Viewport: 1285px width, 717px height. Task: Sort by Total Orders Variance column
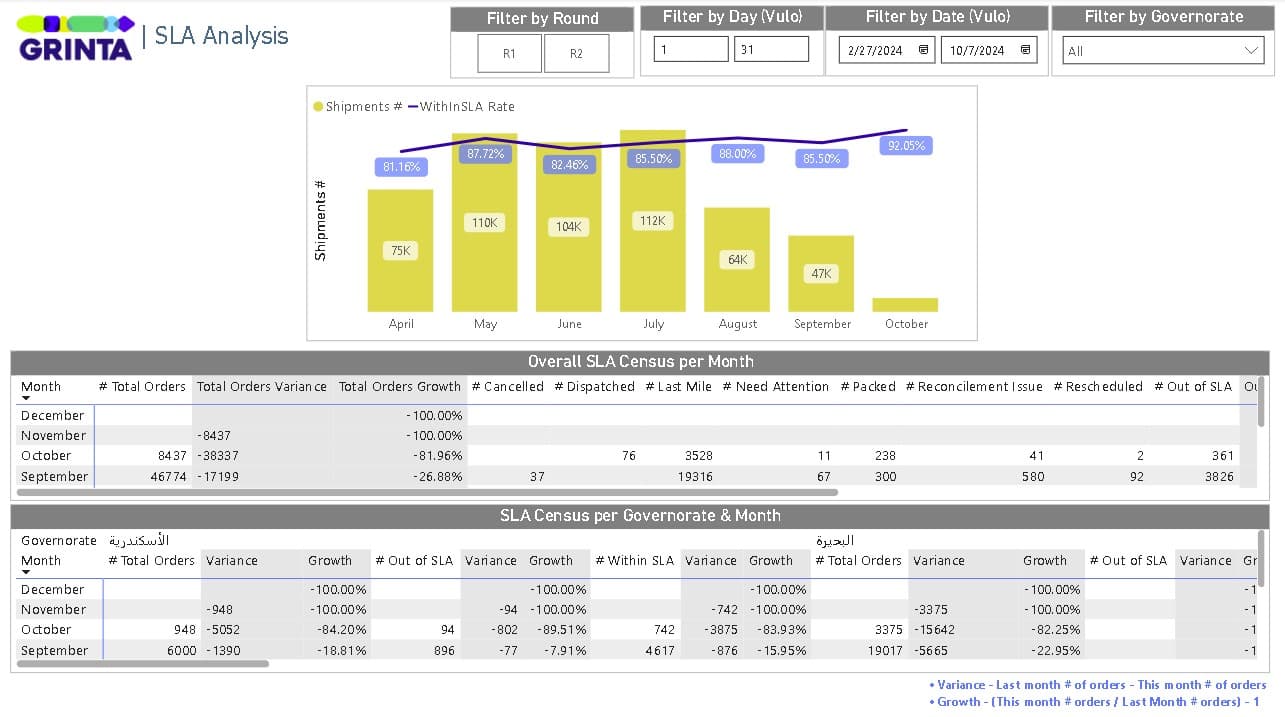pos(262,386)
